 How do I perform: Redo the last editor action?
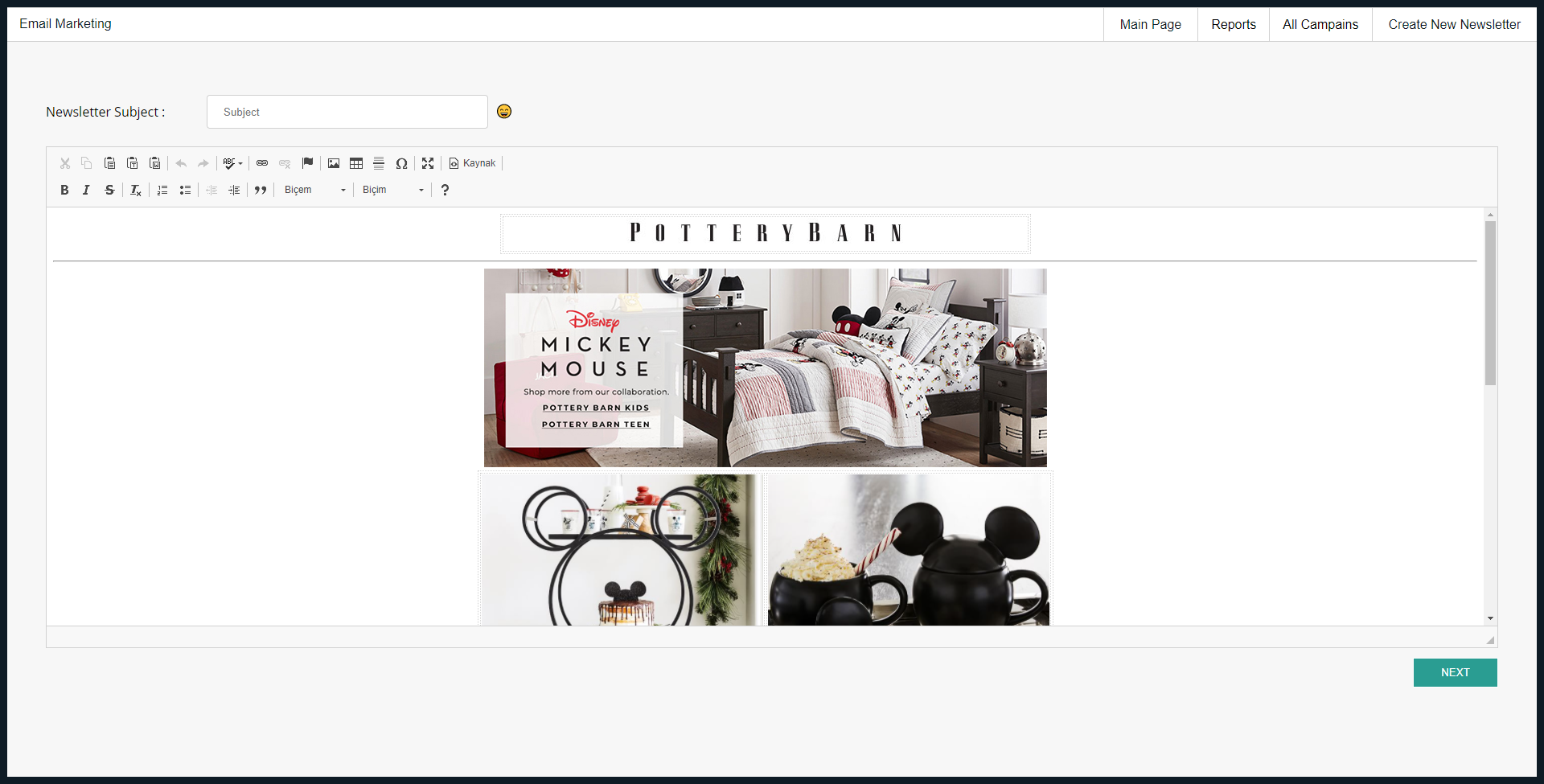point(203,163)
